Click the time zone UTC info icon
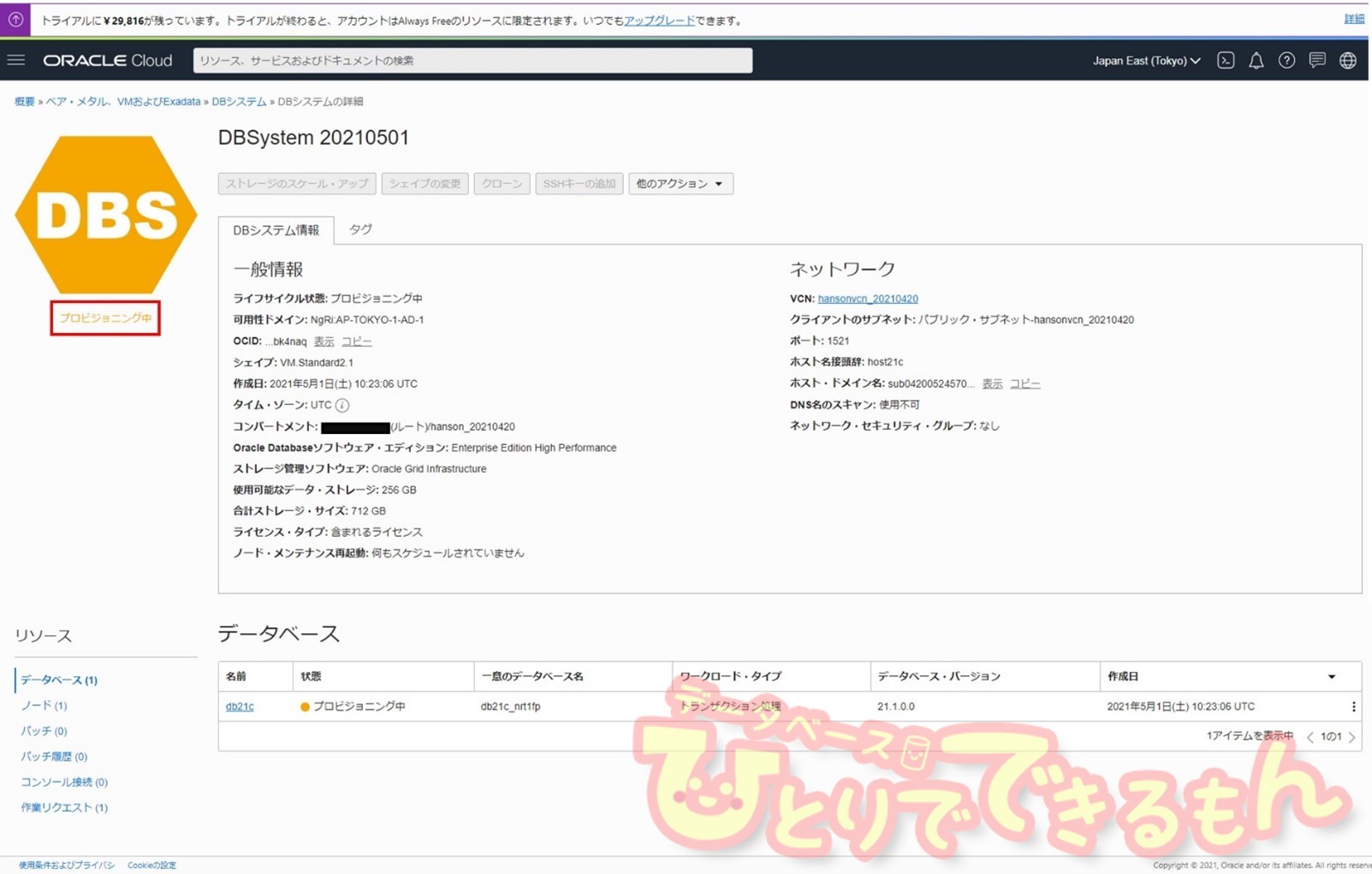 click(342, 405)
